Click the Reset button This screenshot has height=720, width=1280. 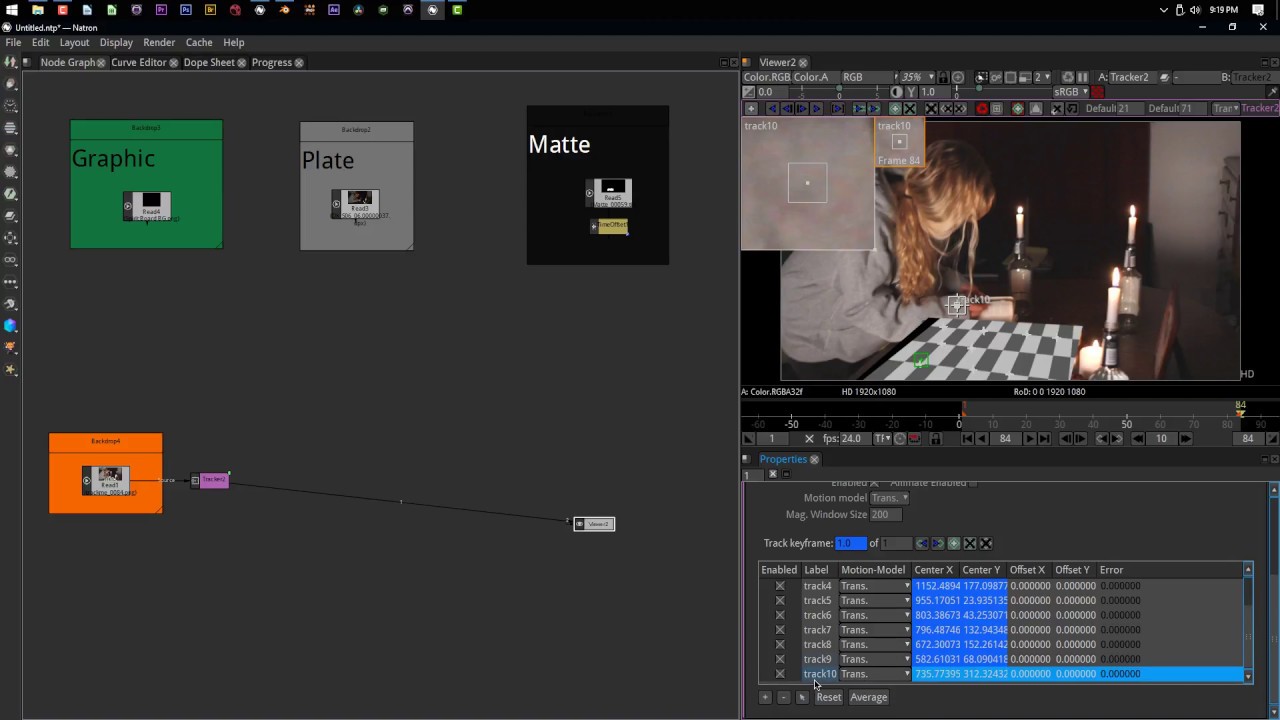click(829, 697)
